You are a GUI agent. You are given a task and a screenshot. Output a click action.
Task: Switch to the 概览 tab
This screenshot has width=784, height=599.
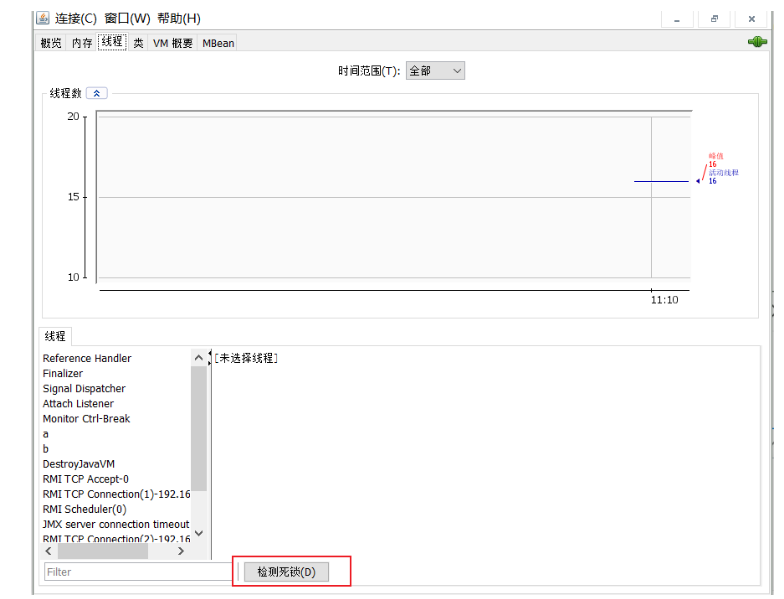click(x=51, y=43)
